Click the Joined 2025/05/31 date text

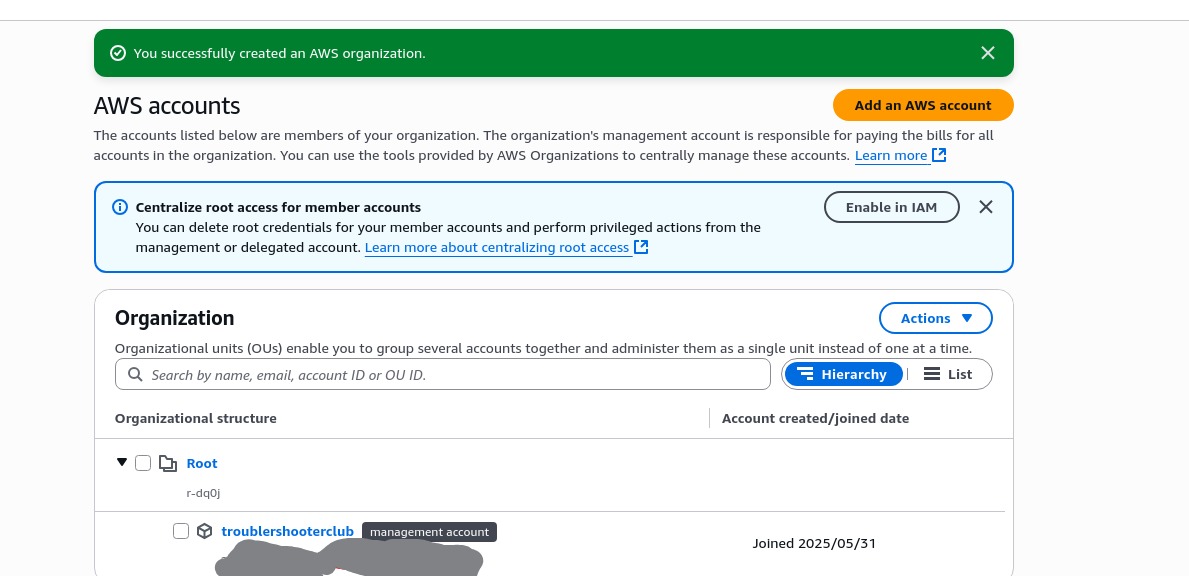[x=814, y=543]
